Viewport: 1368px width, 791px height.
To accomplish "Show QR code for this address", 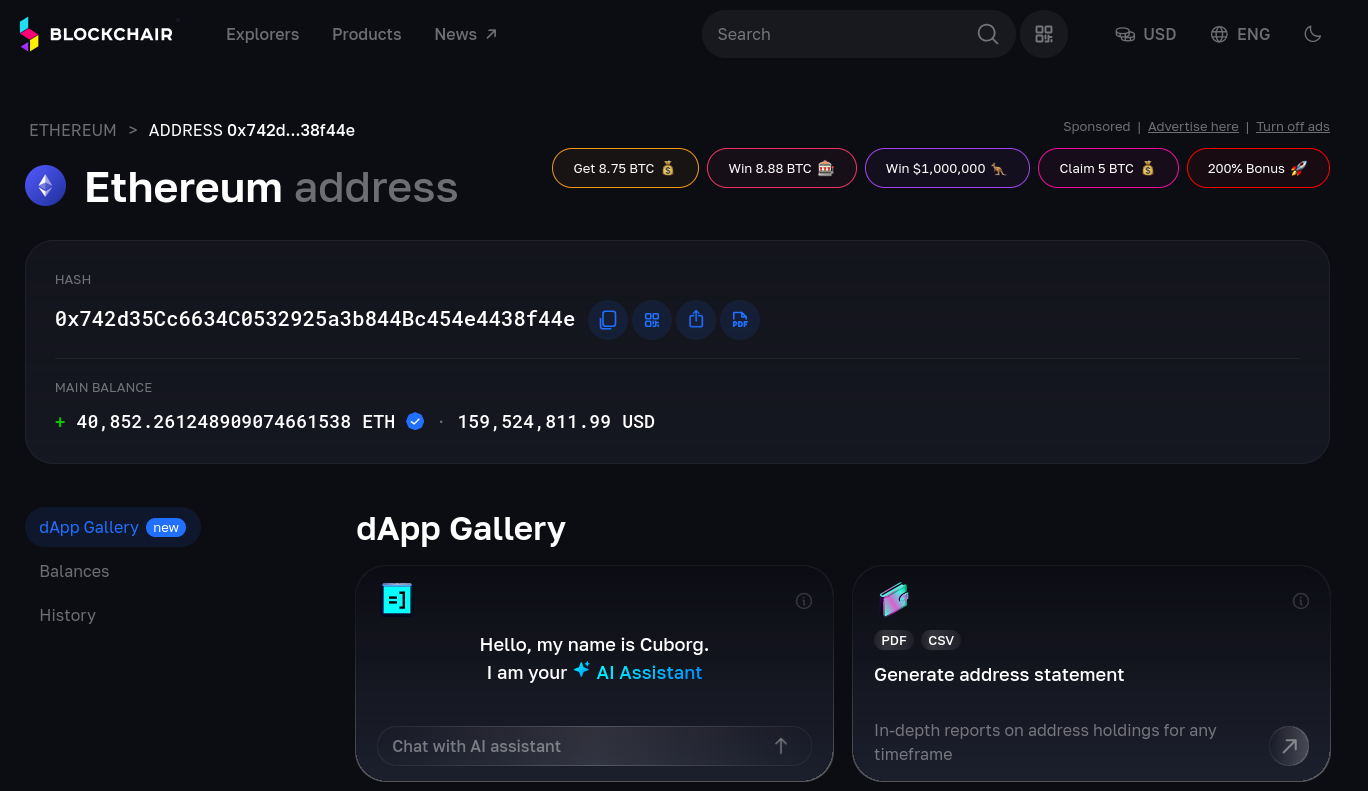I will (x=652, y=320).
